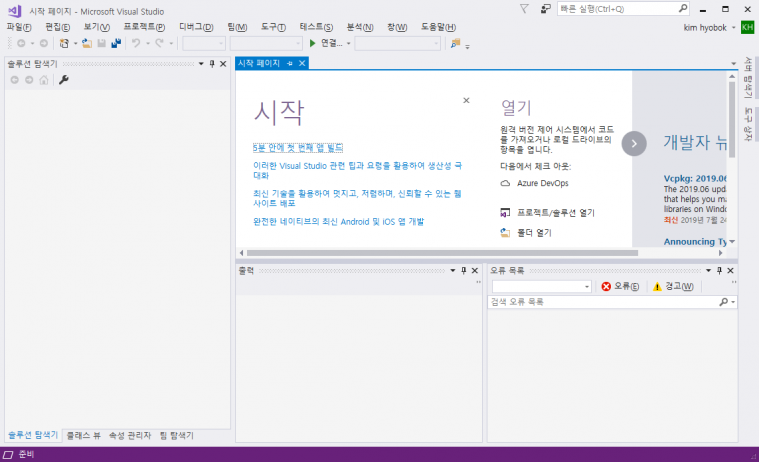Open the File menu

click(x=19, y=27)
